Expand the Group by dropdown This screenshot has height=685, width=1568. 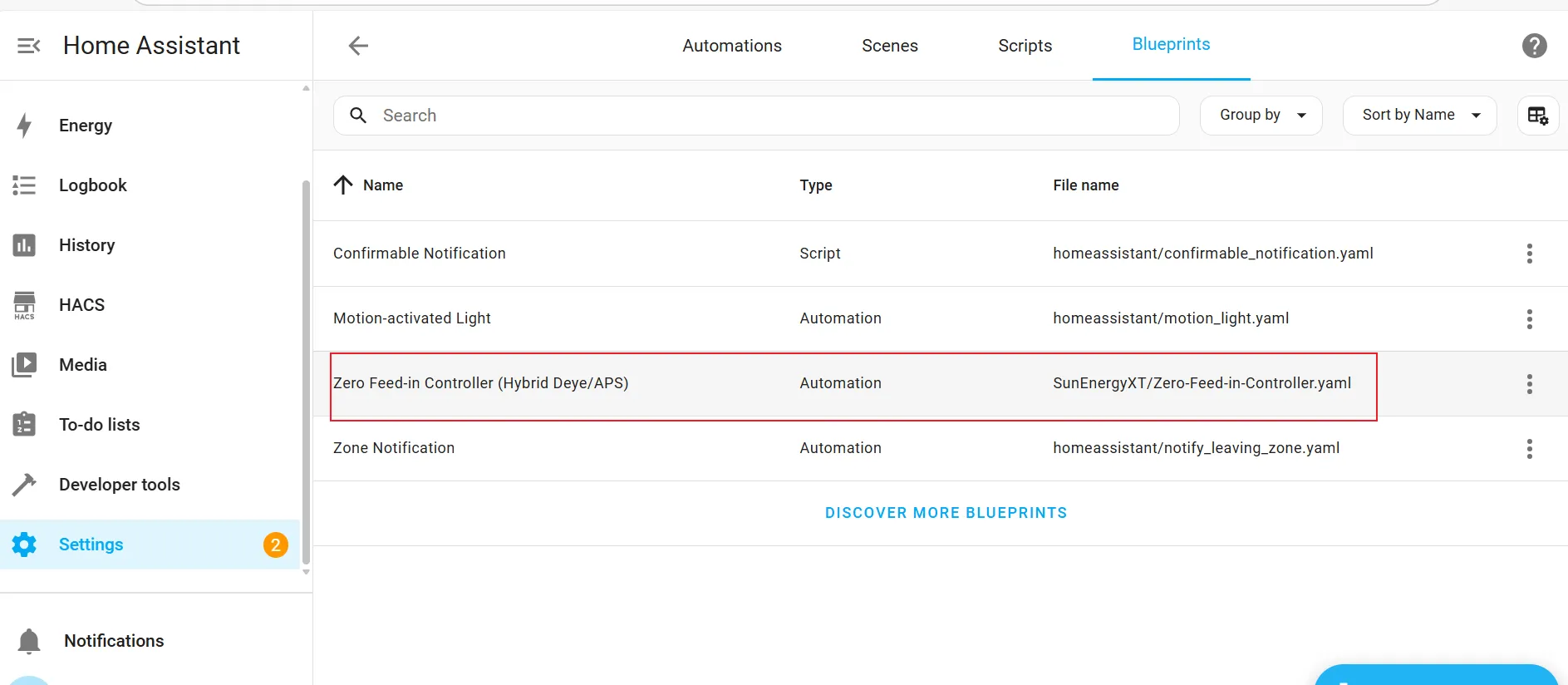[x=1261, y=116]
